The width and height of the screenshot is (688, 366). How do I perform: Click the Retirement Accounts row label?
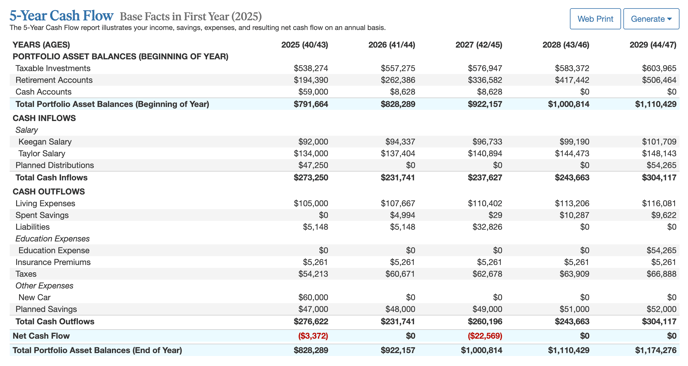point(54,80)
